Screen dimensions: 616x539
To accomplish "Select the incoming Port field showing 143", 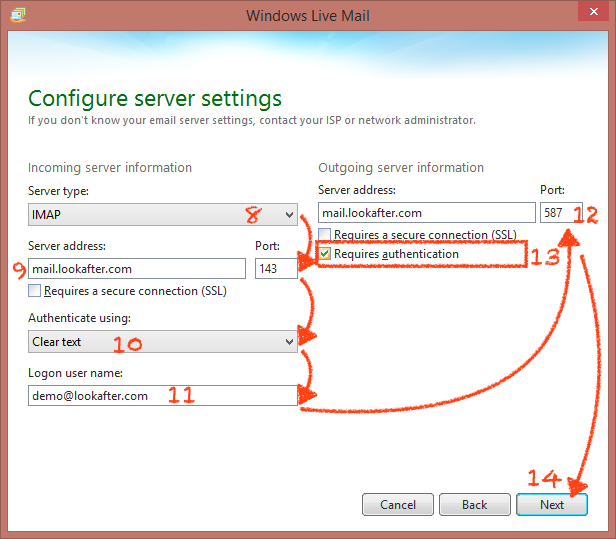I will click(x=275, y=268).
